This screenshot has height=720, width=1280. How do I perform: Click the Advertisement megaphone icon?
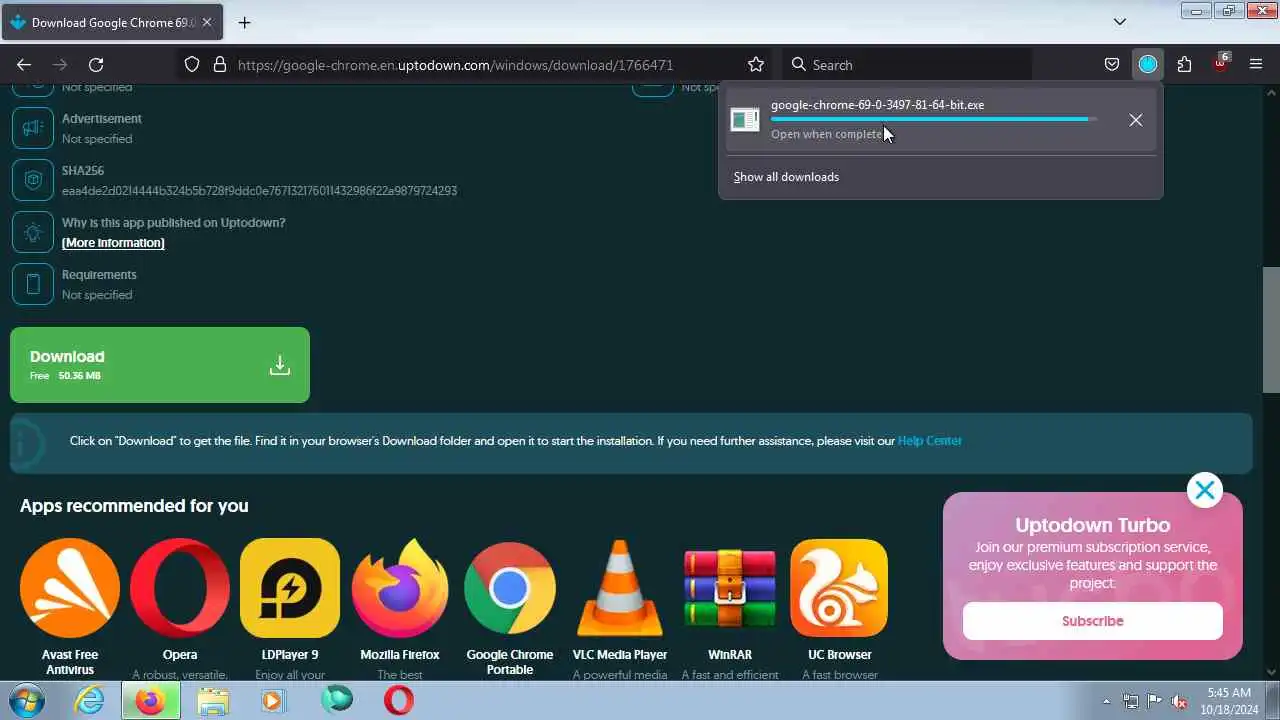coord(33,128)
